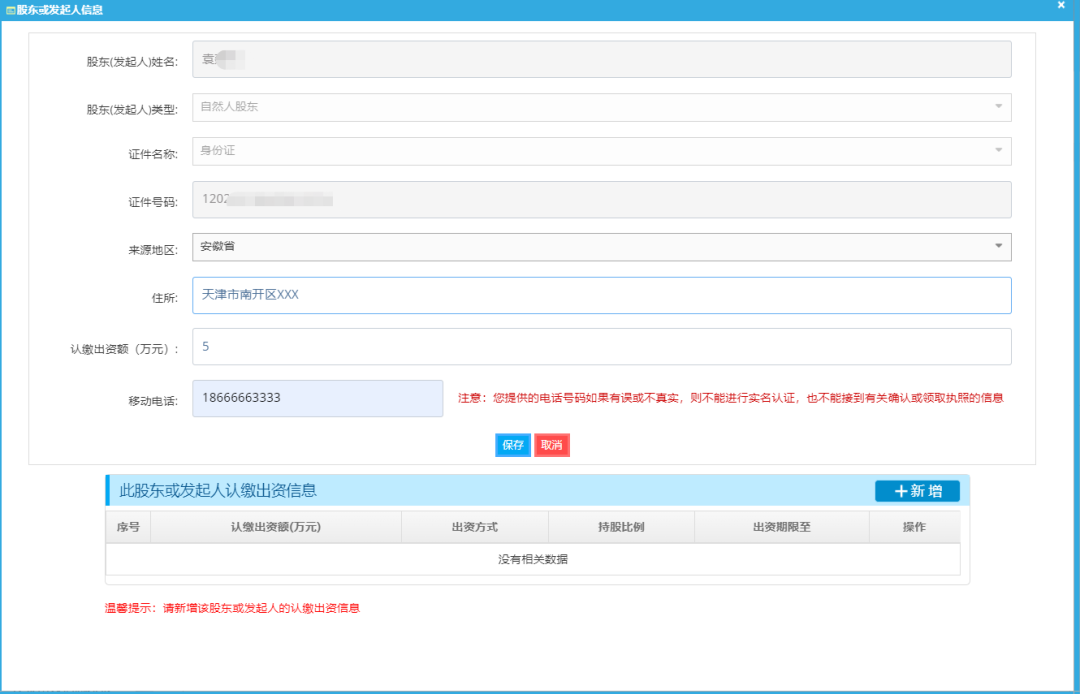The height and width of the screenshot is (694, 1080).
Task: Click the red 温馨提示 hint text
Action: (x=232, y=609)
